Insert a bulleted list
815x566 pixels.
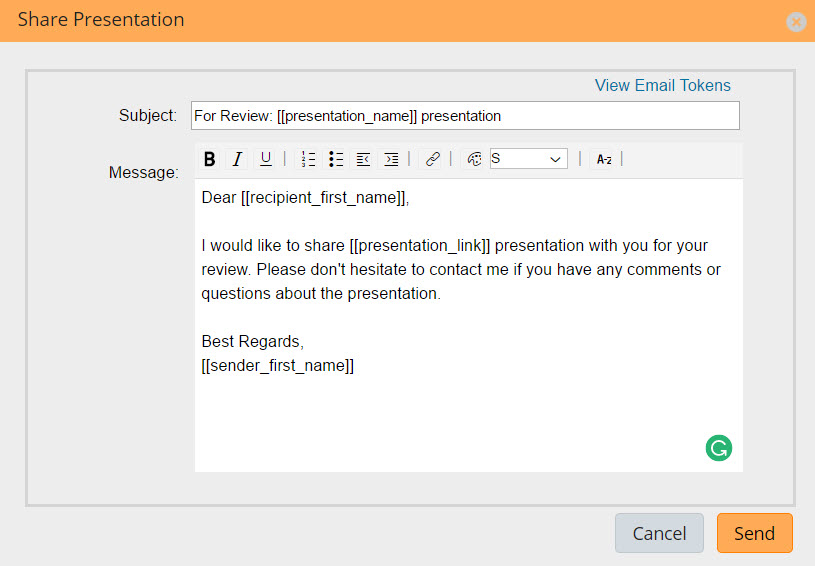336,159
